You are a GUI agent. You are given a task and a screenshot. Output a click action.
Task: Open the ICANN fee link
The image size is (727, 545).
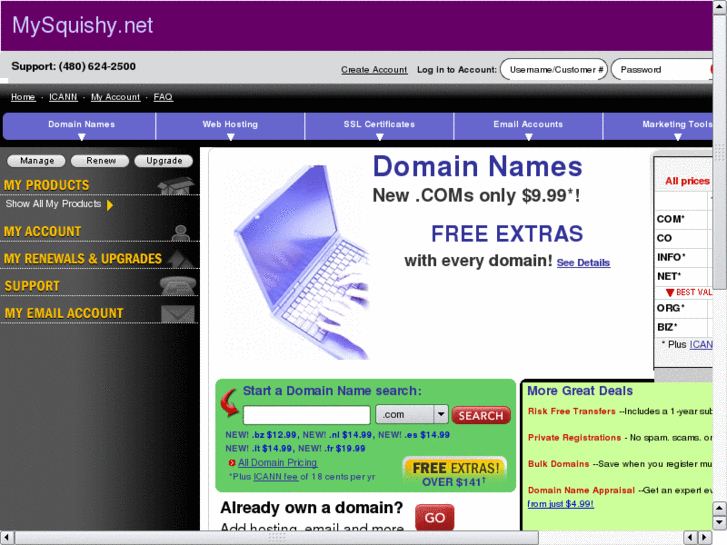pyautogui.click(x=275, y=476)
